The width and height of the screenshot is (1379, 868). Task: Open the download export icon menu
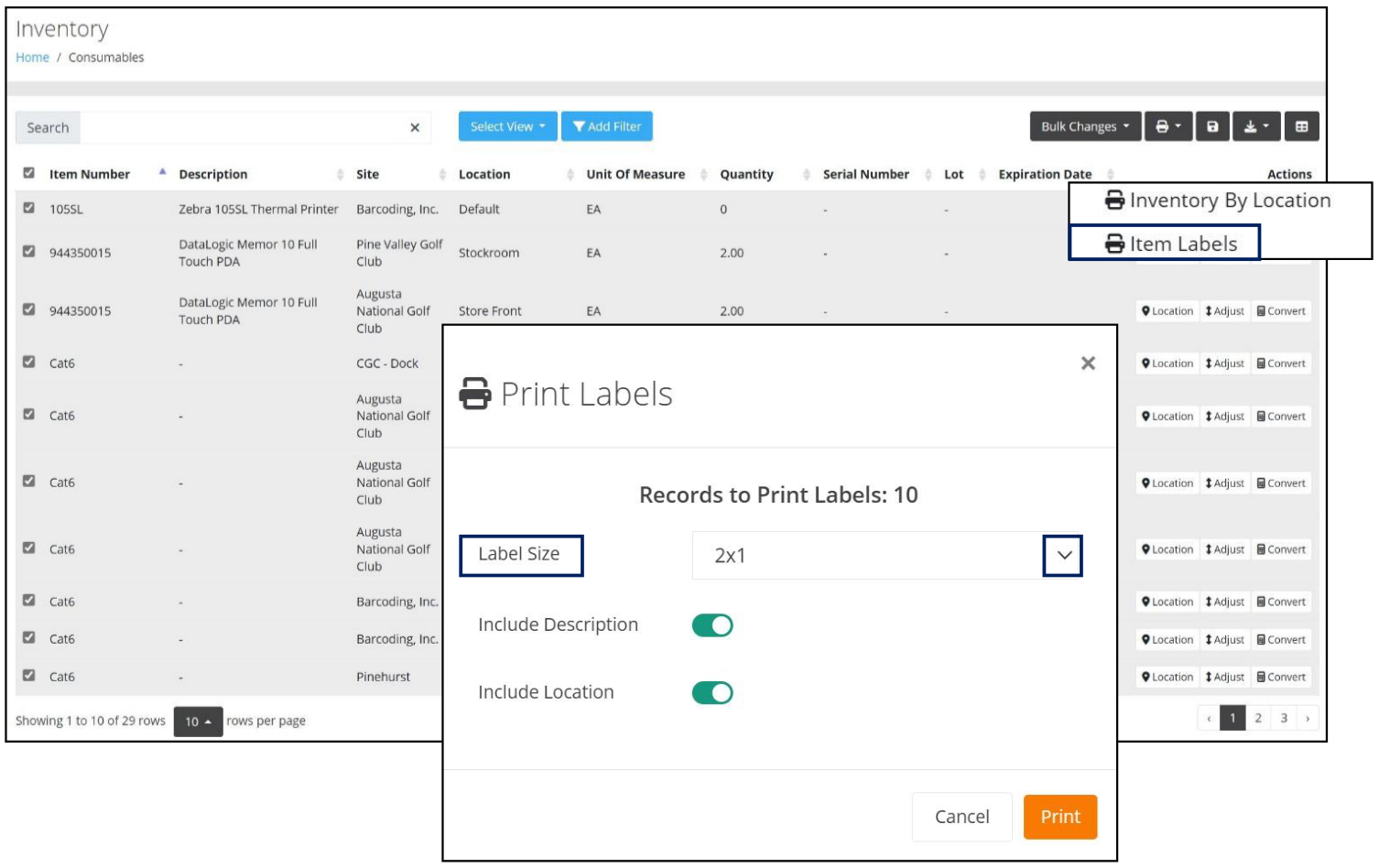(1256, 126)
